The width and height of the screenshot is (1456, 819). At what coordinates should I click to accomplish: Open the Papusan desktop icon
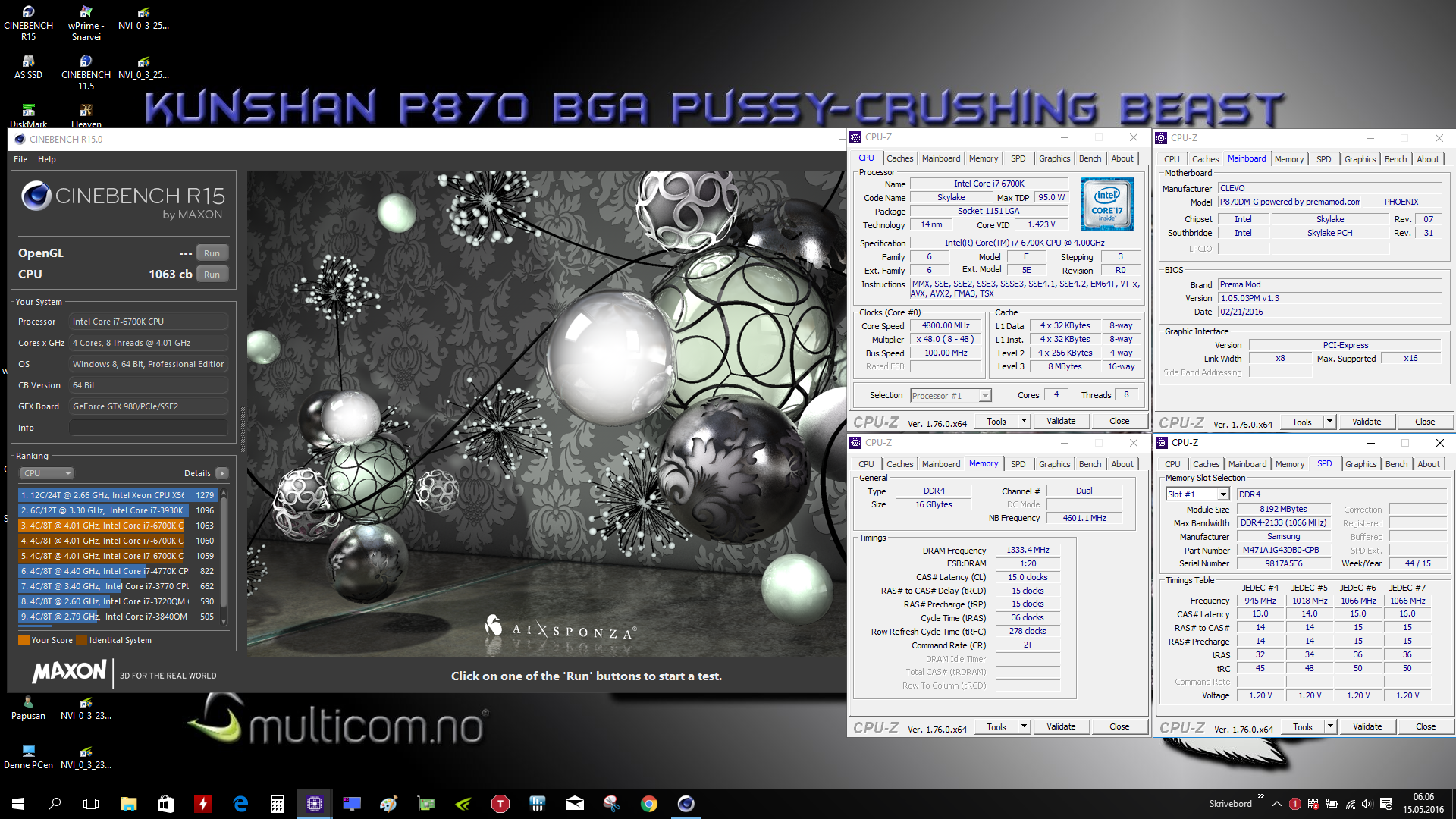coord(28,708)
